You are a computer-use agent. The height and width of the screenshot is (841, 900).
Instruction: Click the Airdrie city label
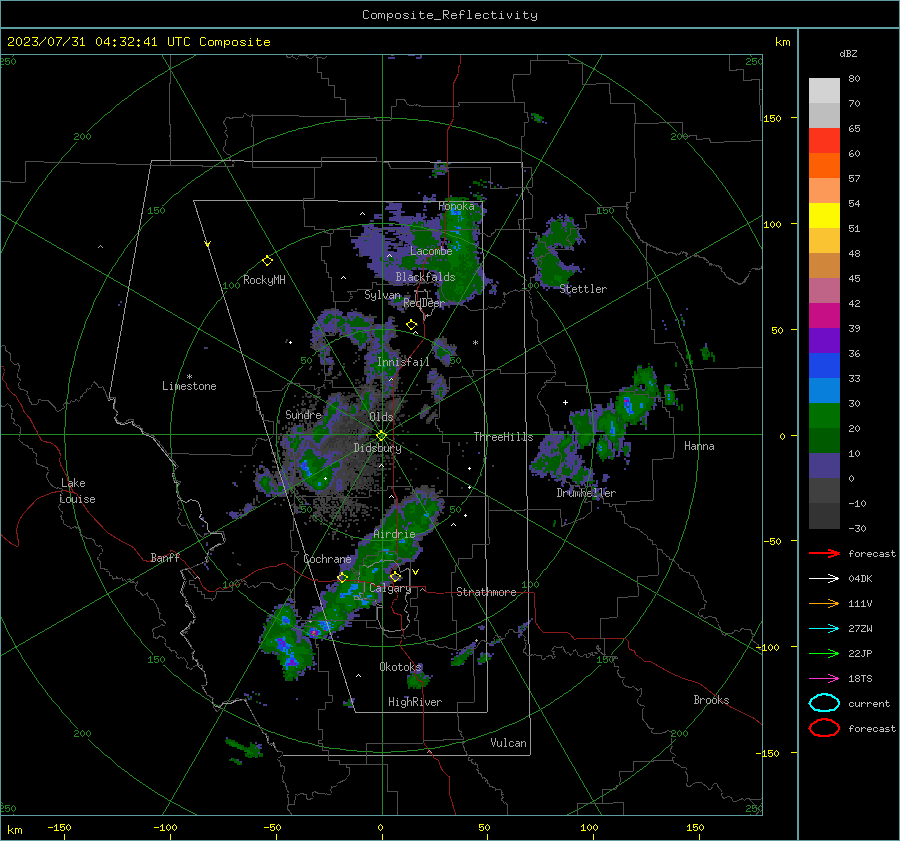(394, 534)
